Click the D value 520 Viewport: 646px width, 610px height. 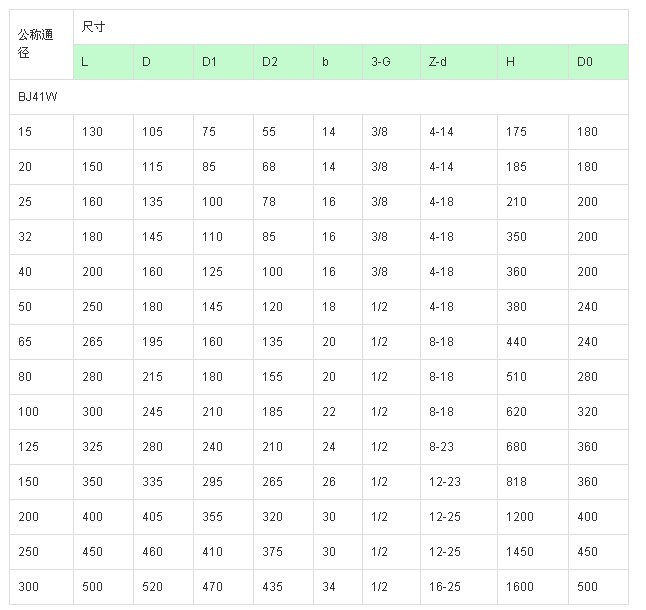coord(152,587)
